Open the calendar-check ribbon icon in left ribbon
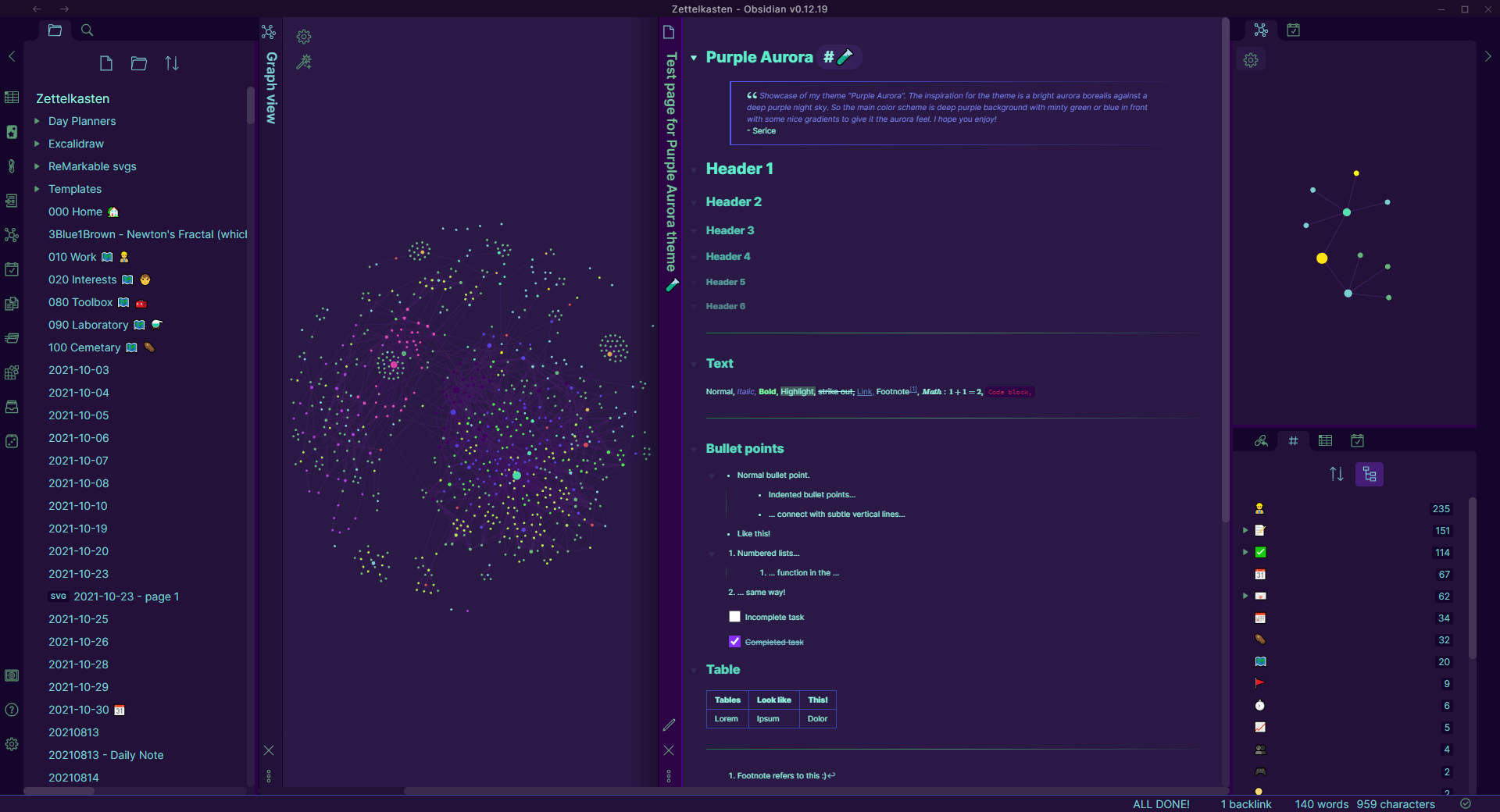 pos(12,269)
